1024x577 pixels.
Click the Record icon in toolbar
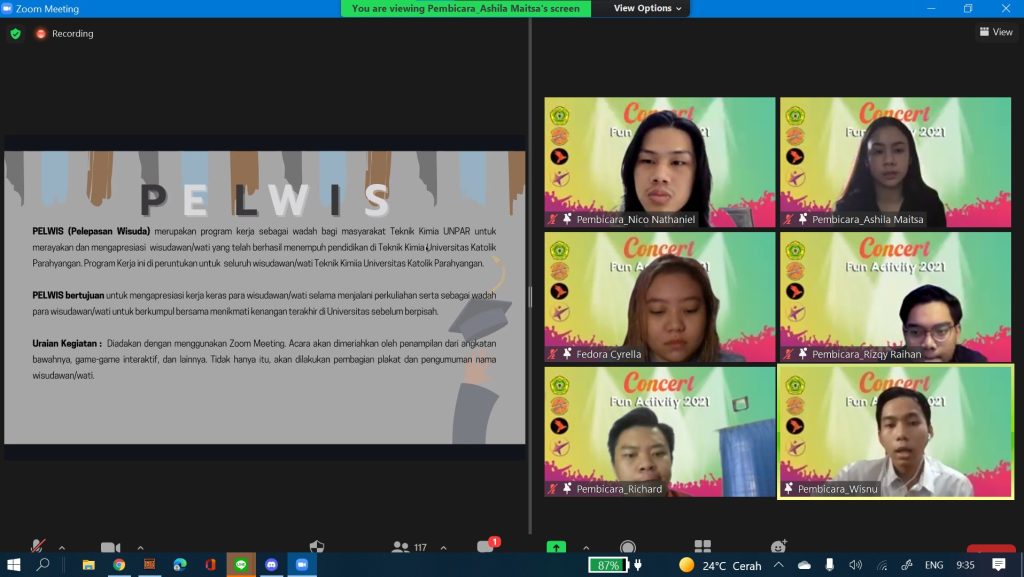point(628,546)
